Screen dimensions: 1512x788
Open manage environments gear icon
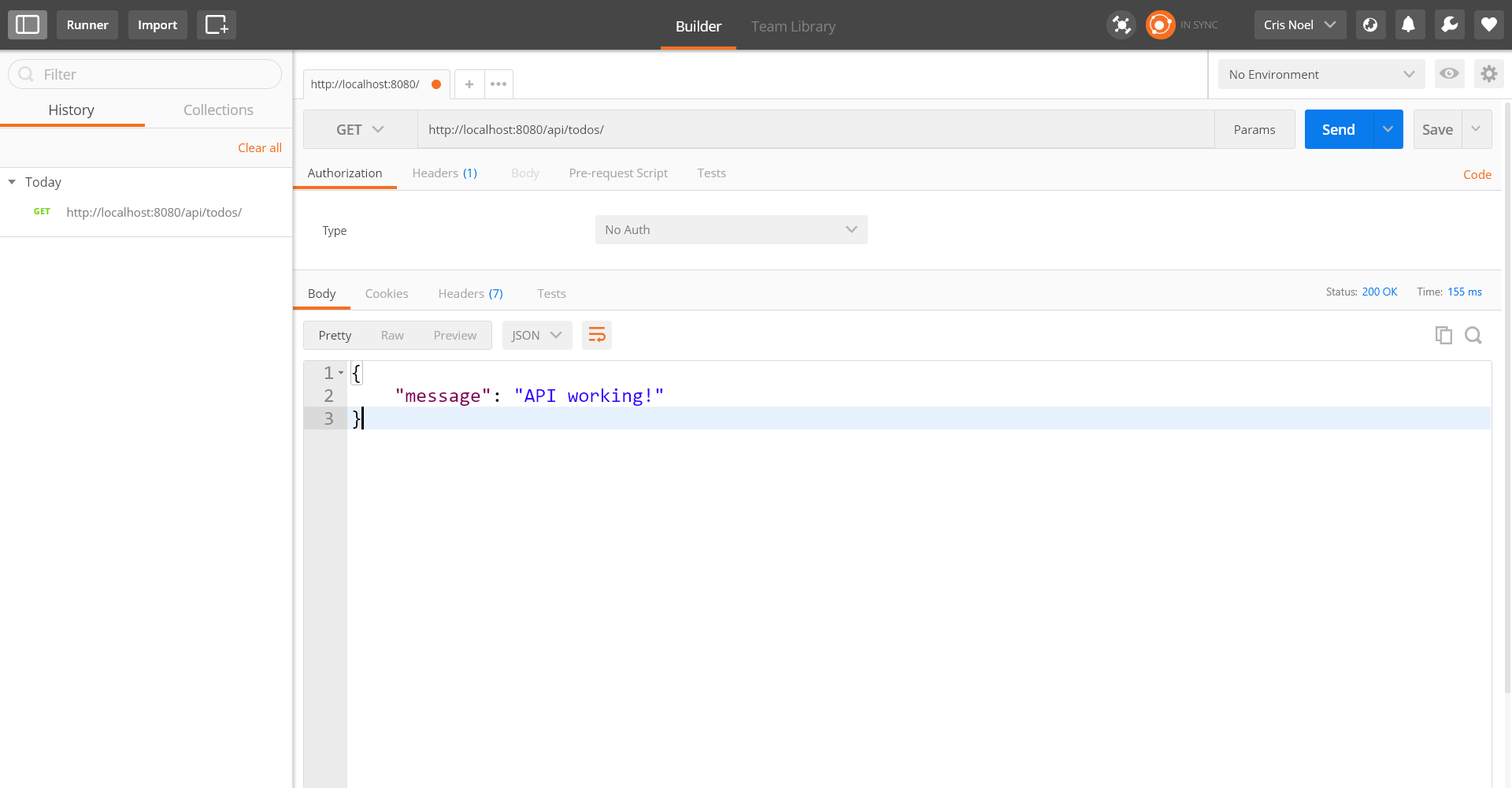pyautogui.click(x=1488, y=74)
